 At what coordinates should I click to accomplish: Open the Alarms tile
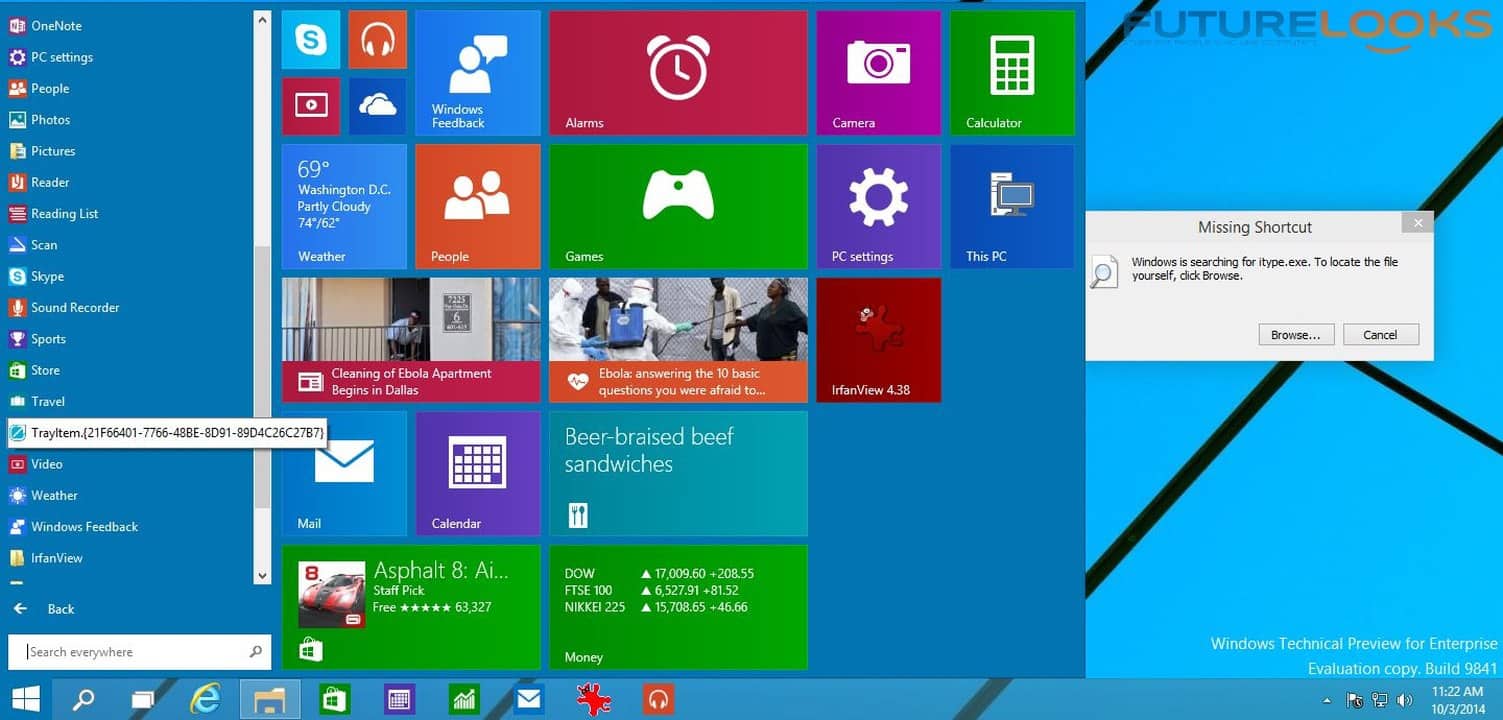(x=678, y=73)
